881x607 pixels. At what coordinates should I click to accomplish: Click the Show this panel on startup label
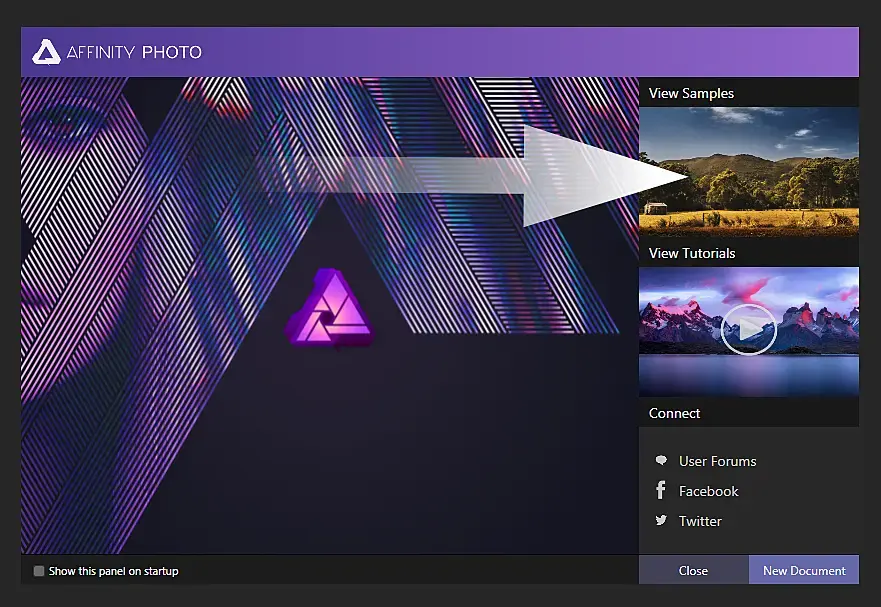tap(113, 571)
